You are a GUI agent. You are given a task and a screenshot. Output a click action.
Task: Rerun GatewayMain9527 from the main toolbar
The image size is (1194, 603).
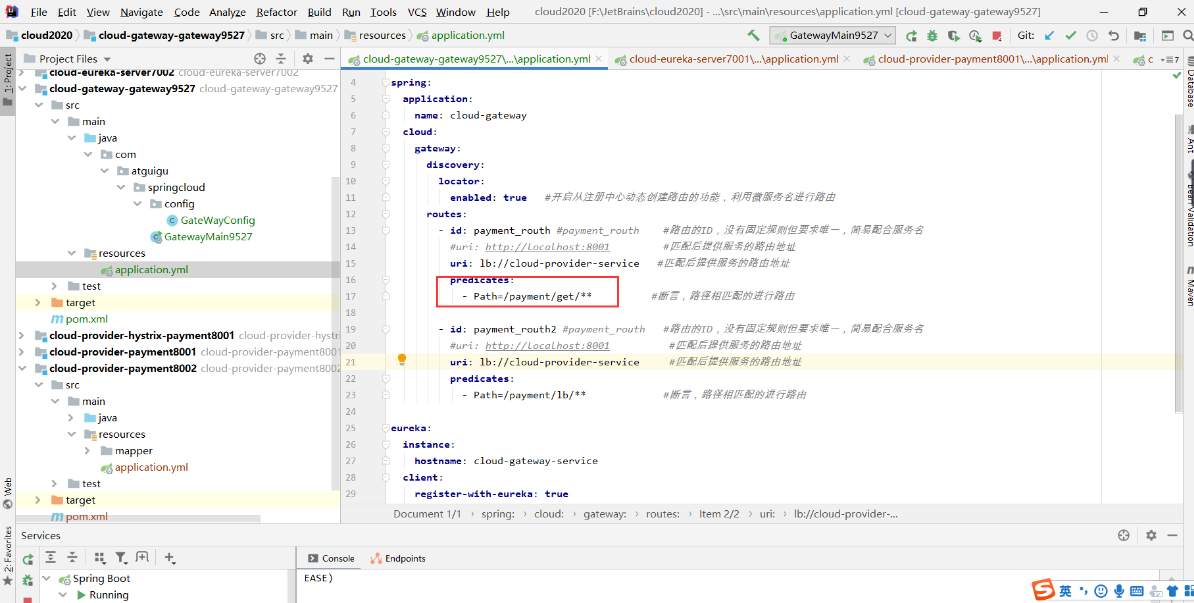pyautogui.click(x=911, y=36)
